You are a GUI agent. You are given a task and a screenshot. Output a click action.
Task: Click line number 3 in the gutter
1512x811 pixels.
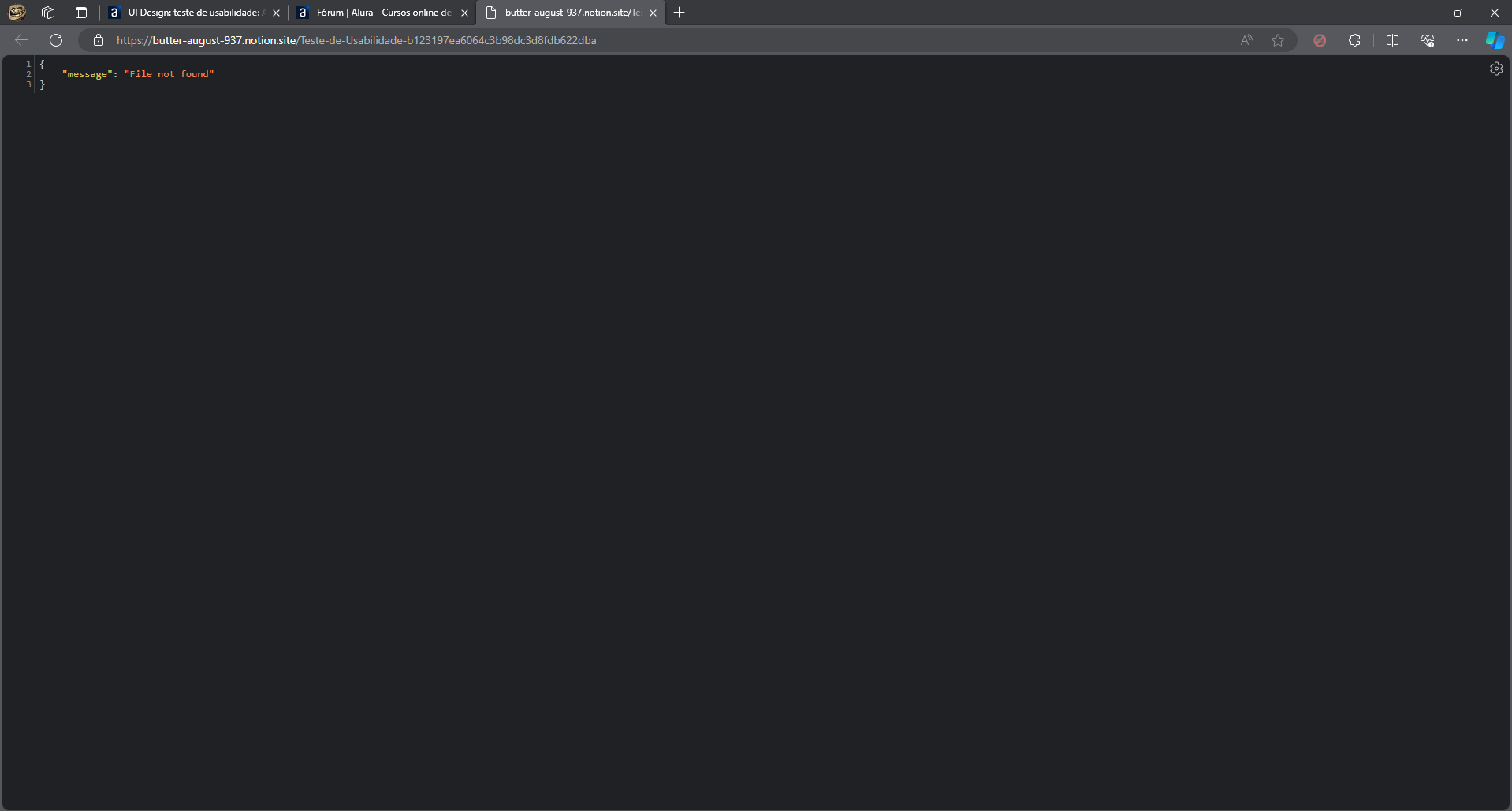pyautogui.click(x=28, y=84)
